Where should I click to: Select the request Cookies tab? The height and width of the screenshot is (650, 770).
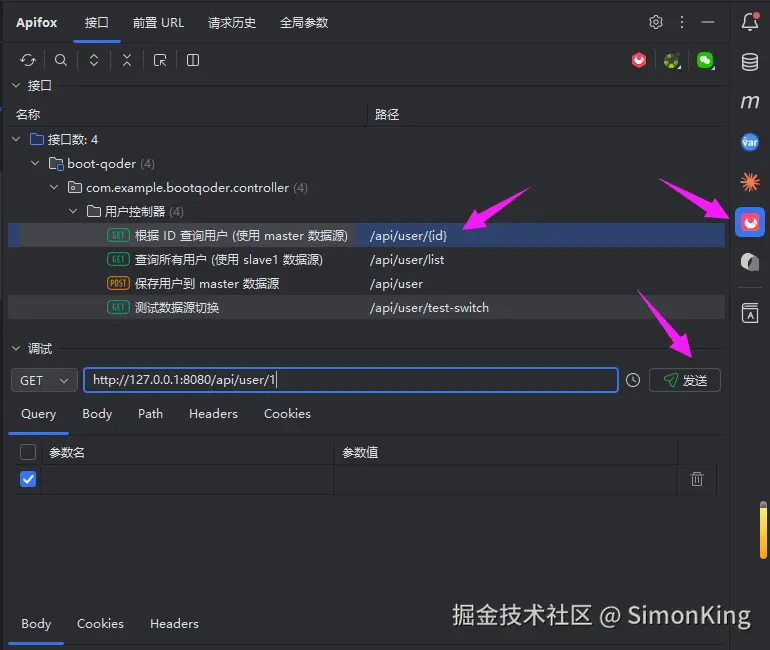pyautogui.click(x=287, y=414)
